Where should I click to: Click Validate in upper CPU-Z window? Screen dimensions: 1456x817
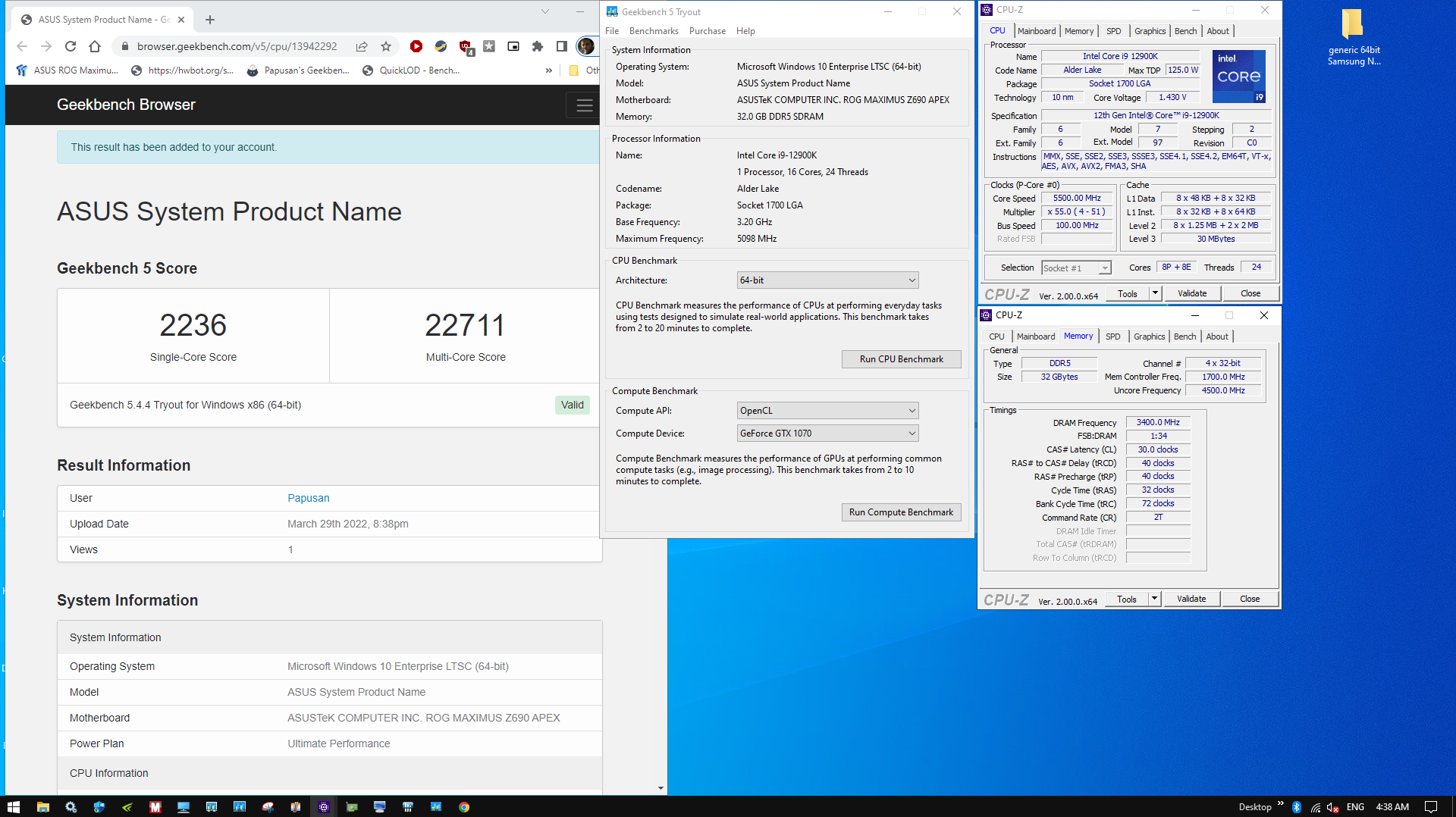point(1192,293)
